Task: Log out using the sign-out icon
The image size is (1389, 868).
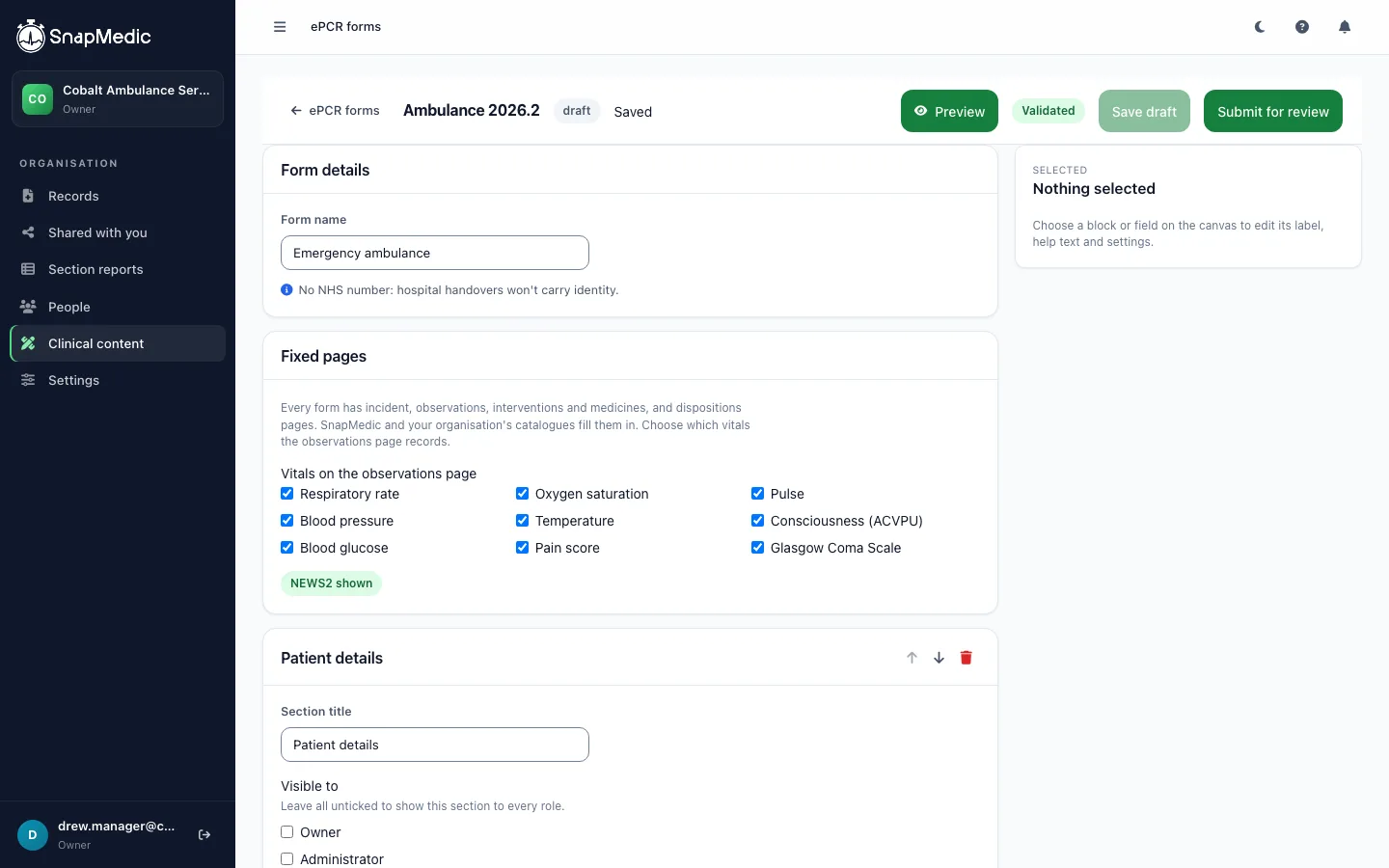Action: (204, 835)
